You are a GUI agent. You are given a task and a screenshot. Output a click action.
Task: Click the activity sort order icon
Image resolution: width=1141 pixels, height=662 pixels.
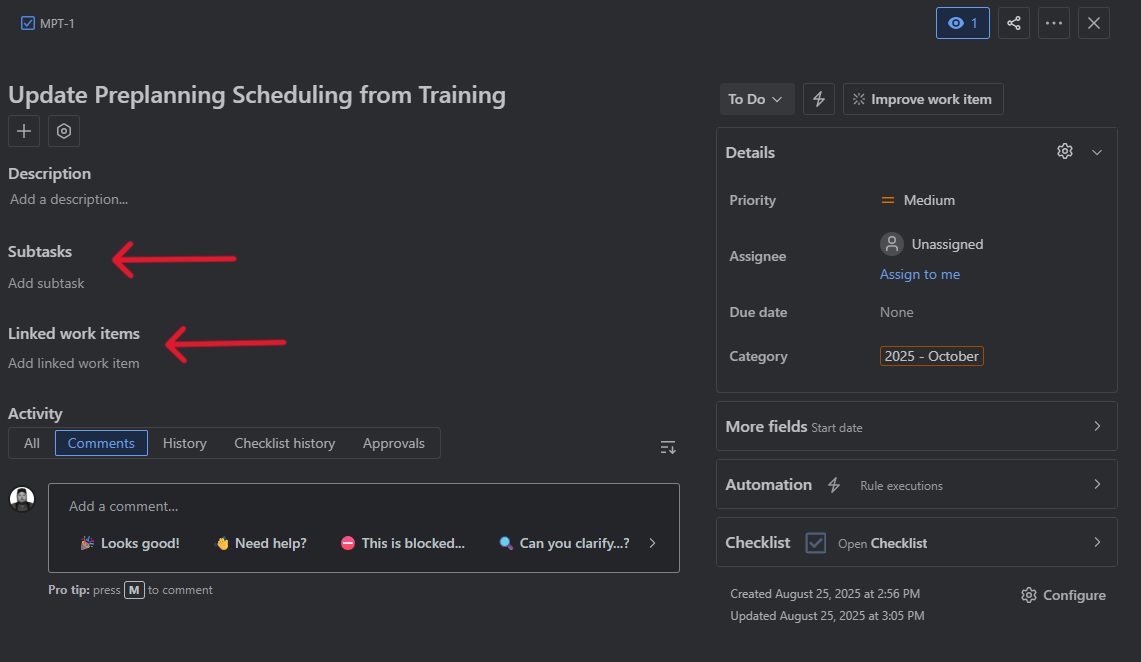tap(668, 447)
